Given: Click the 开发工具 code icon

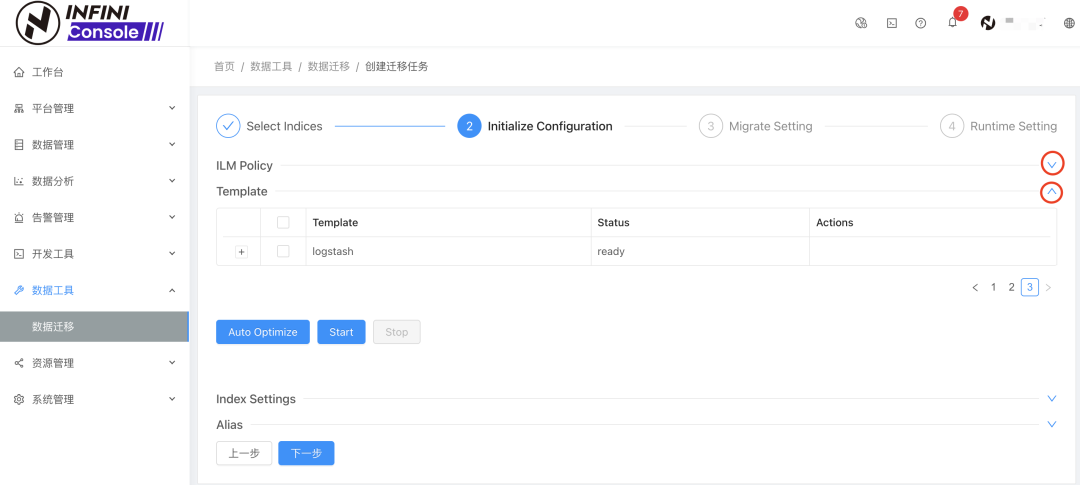Looking at the screenshot, I should click(x=19, y=254).
